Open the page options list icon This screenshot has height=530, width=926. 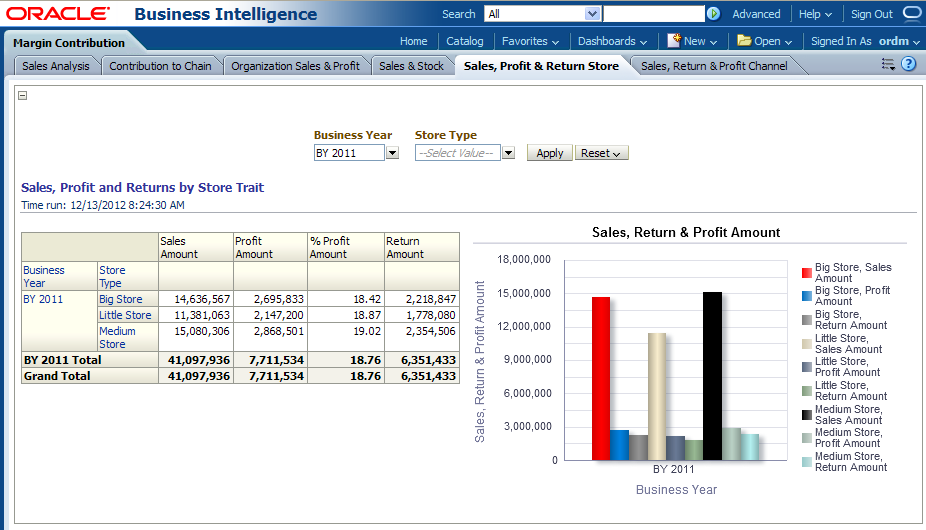(888, 64)
